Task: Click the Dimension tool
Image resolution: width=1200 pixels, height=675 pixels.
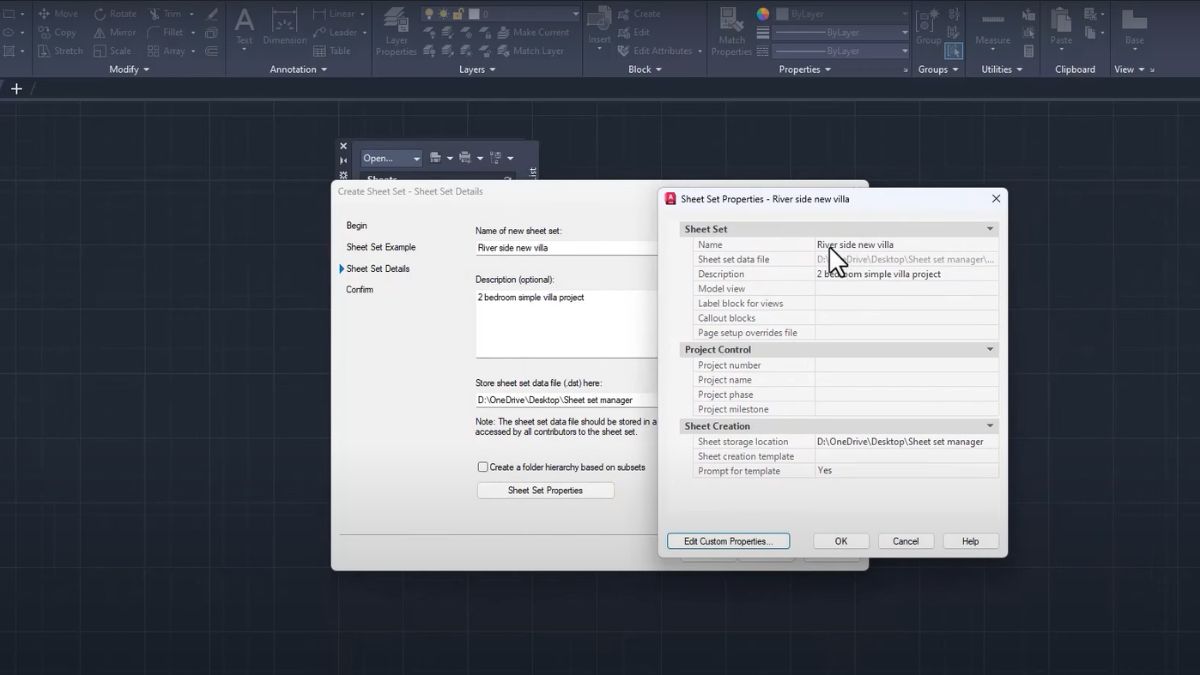Action: 284,28
